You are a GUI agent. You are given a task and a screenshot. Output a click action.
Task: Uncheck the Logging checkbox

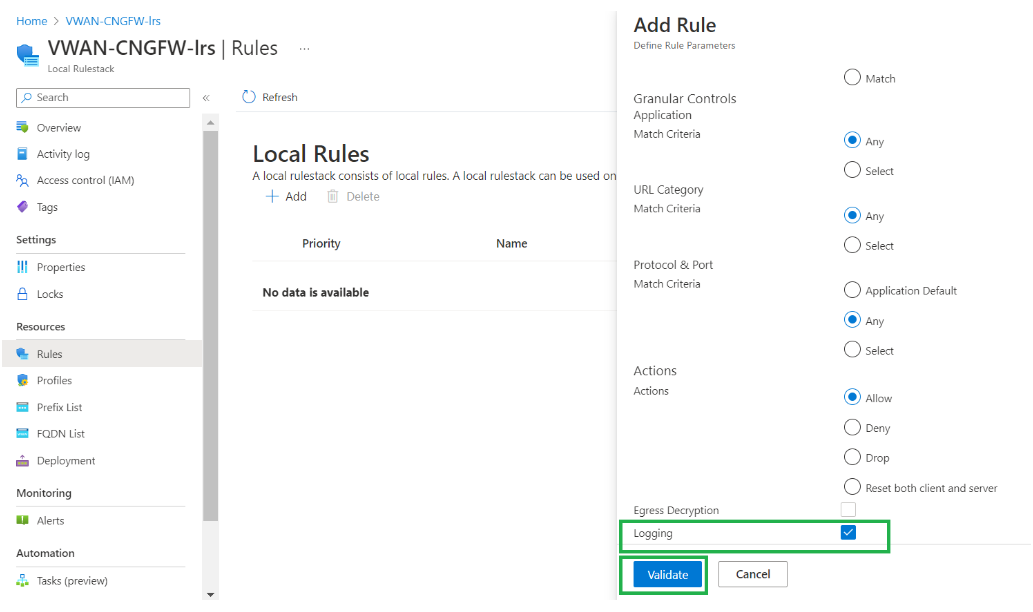point(848,533)
